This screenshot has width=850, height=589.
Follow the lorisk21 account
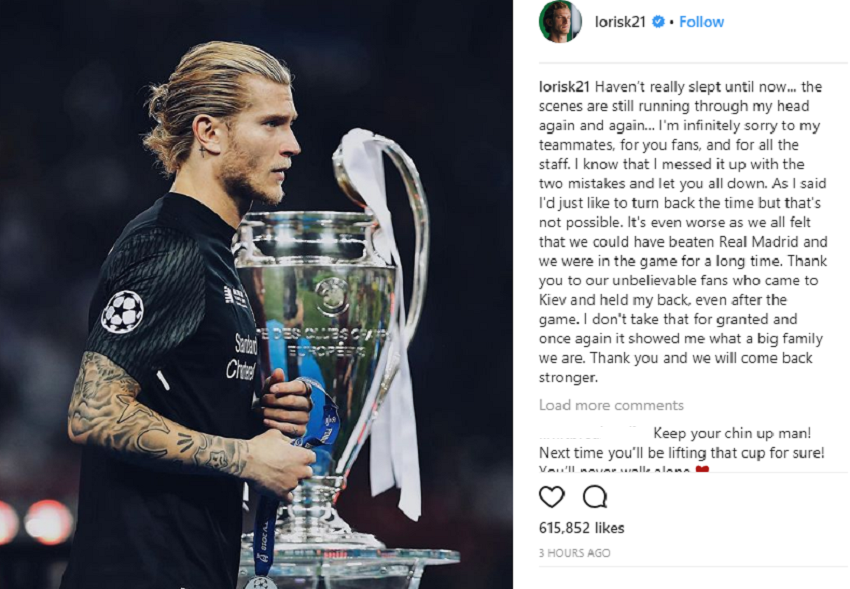pos(701,22)
